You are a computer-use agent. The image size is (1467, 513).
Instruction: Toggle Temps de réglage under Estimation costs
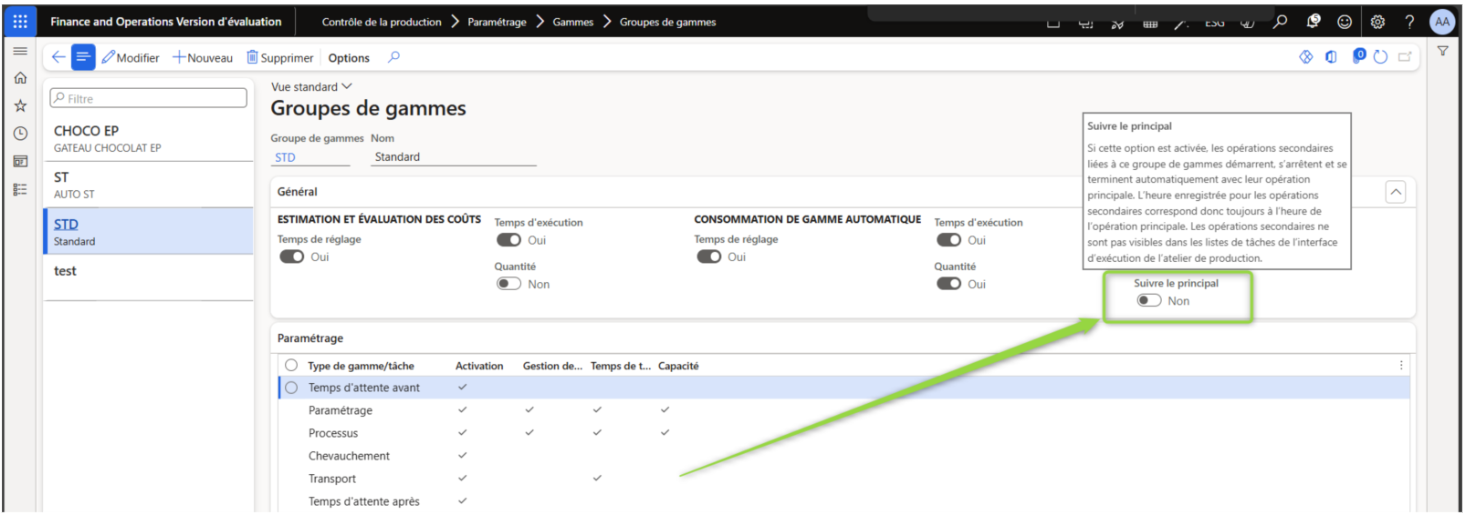coord(292,257)
